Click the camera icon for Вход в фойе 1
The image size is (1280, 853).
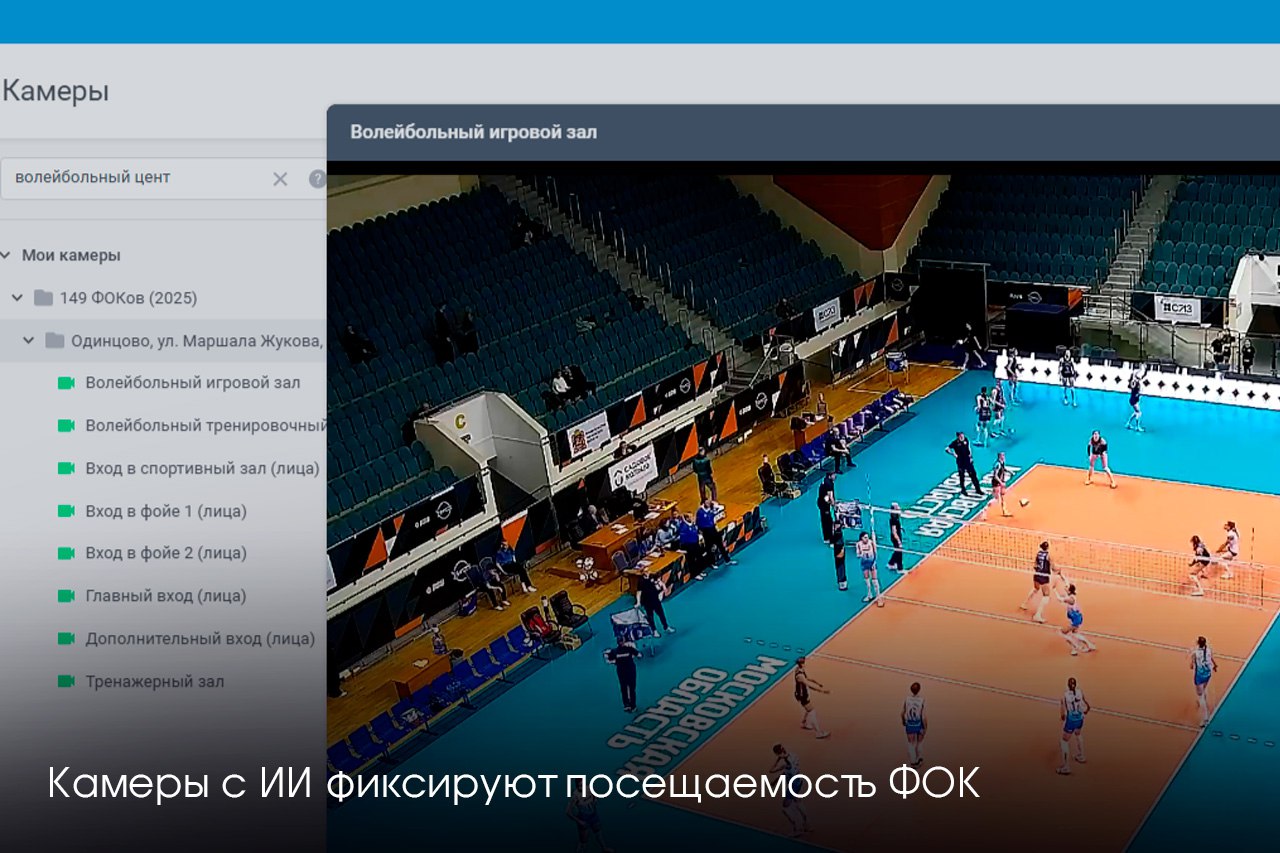pyautogui.click(x=67, y=511)
